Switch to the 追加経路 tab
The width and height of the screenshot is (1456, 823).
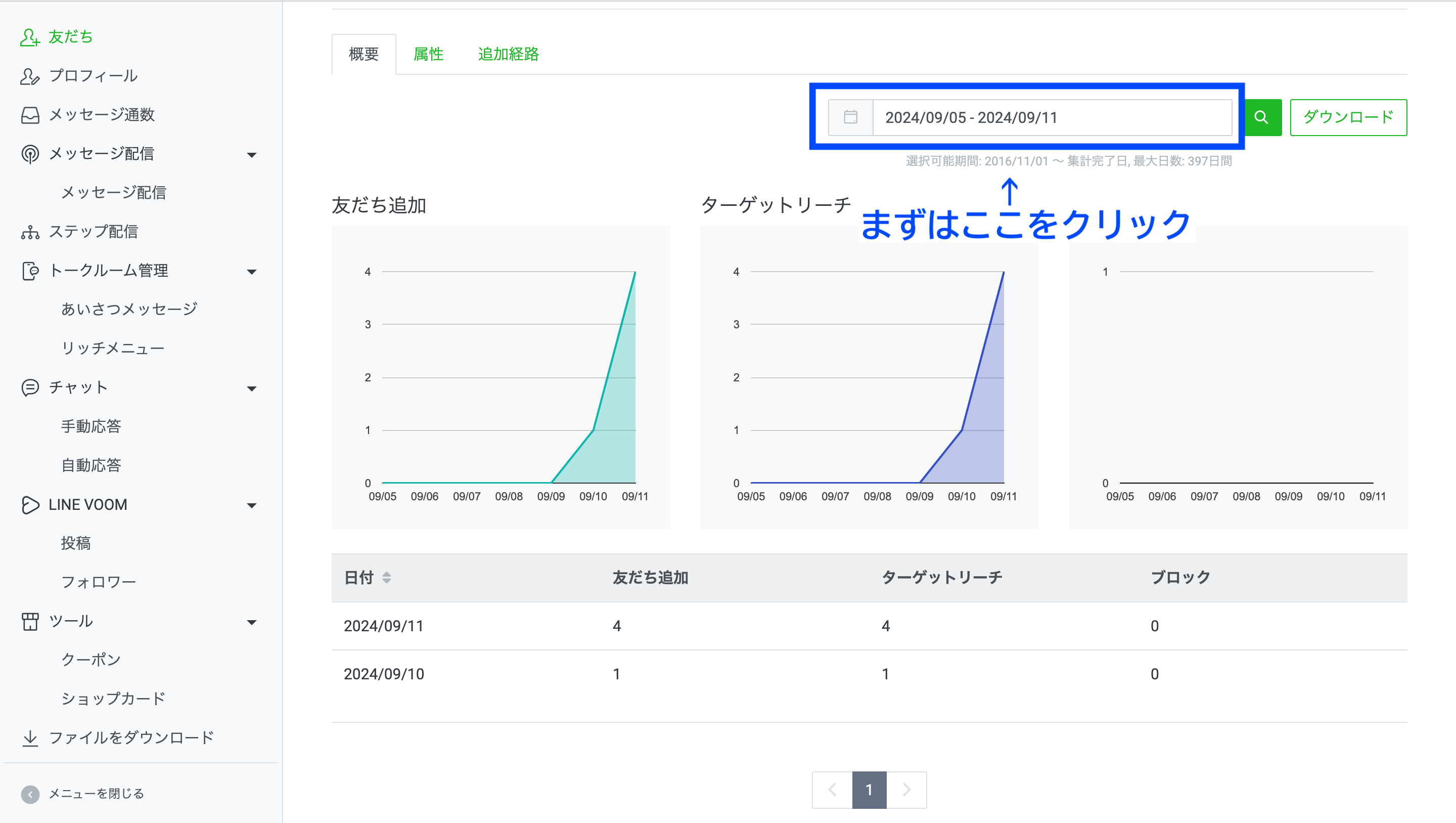[x=508, y=54]
